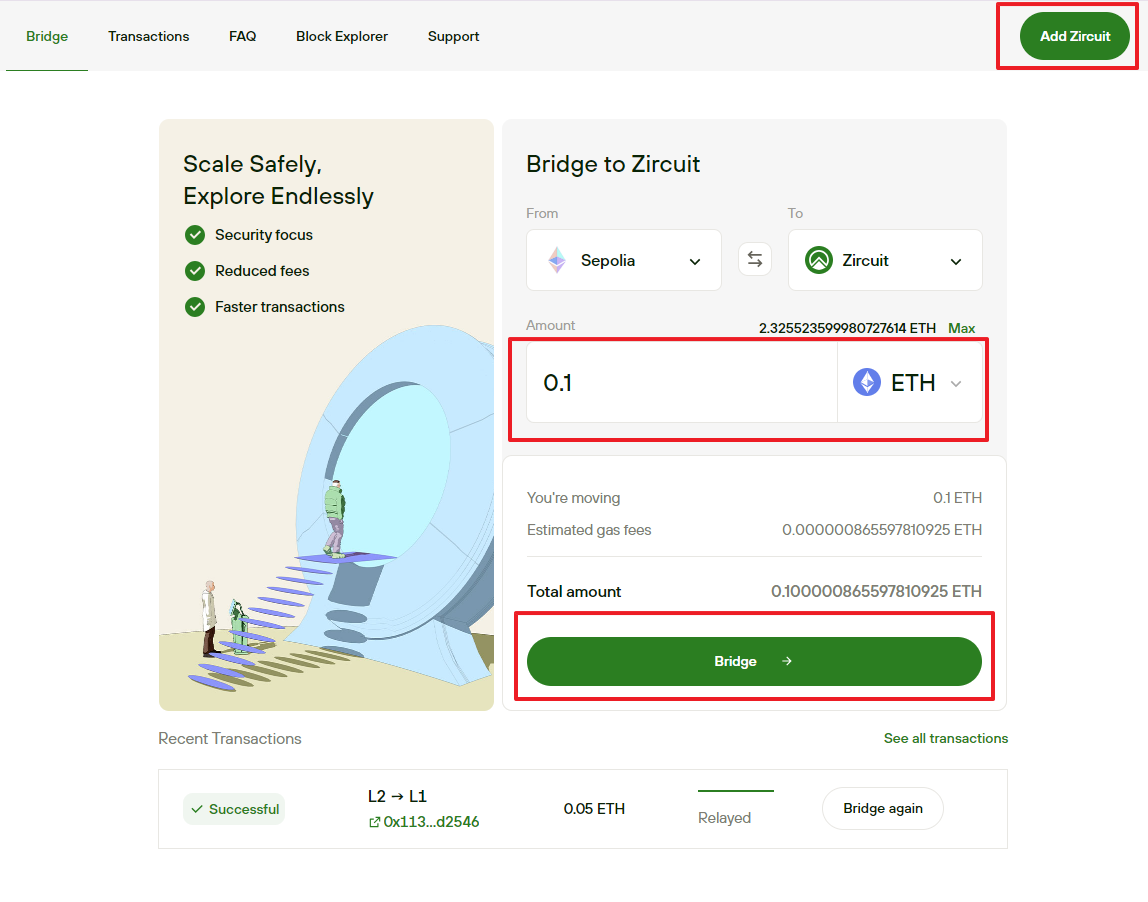Open transaction hash 0x113...d2546 link
The image size is (1148, 902).
tap(431, 821)
